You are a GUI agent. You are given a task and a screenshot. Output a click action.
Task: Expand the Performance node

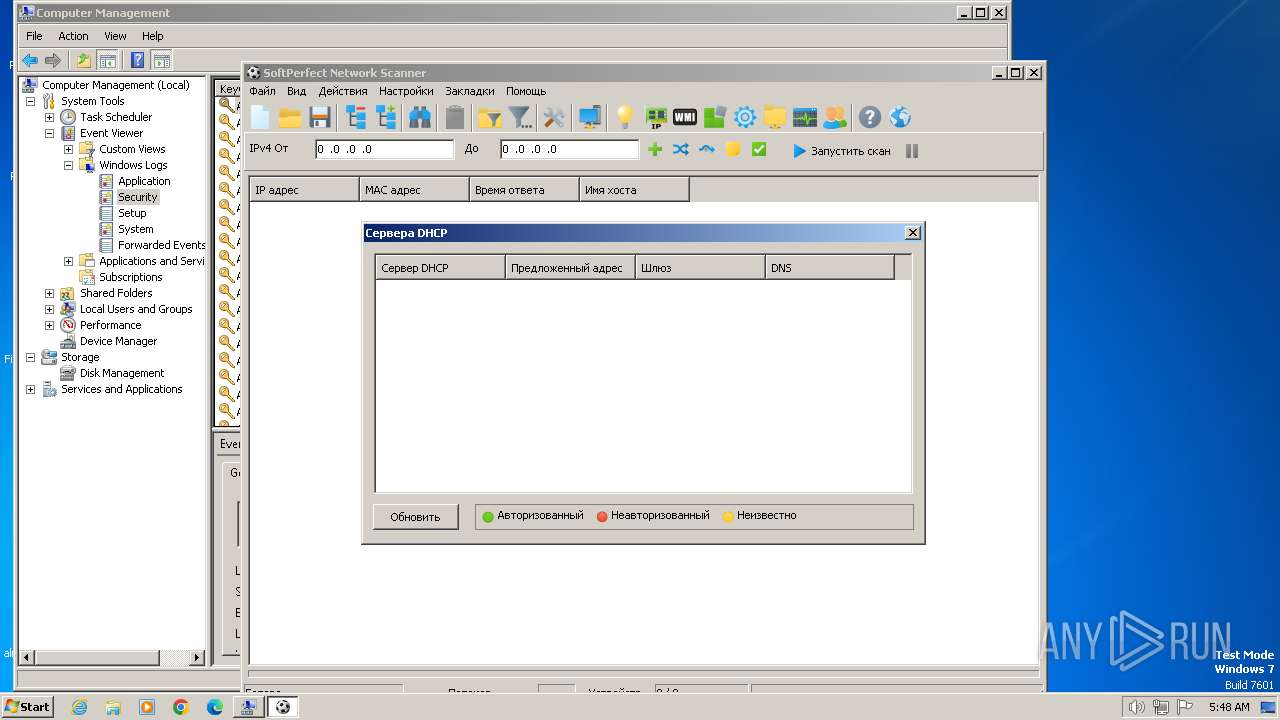point(49,325)
